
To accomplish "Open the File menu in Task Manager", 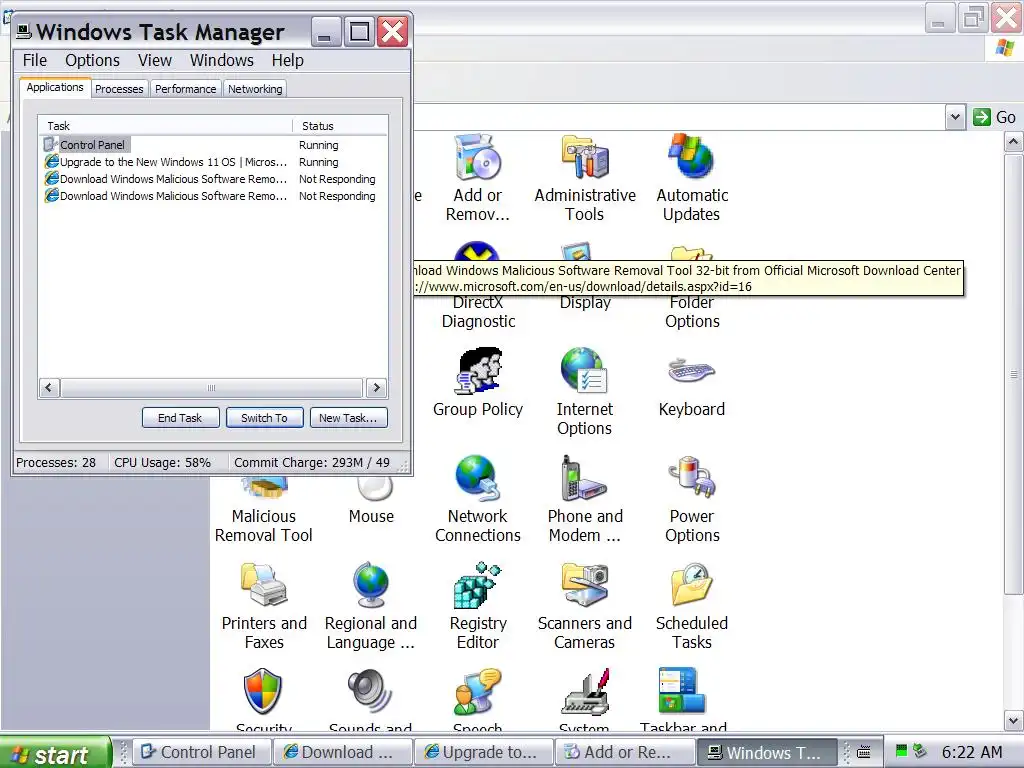I will coord(35,60).
